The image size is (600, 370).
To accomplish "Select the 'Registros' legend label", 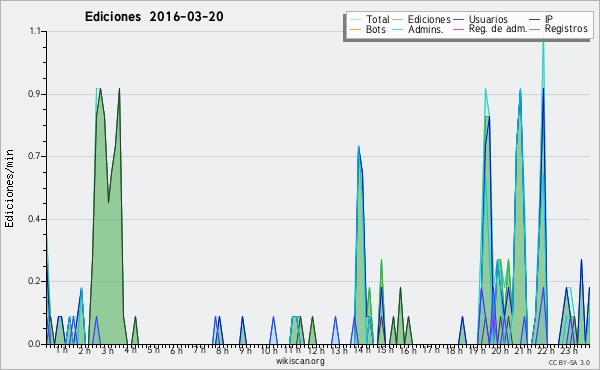I will pyautogui.click(x=566, y=29).
